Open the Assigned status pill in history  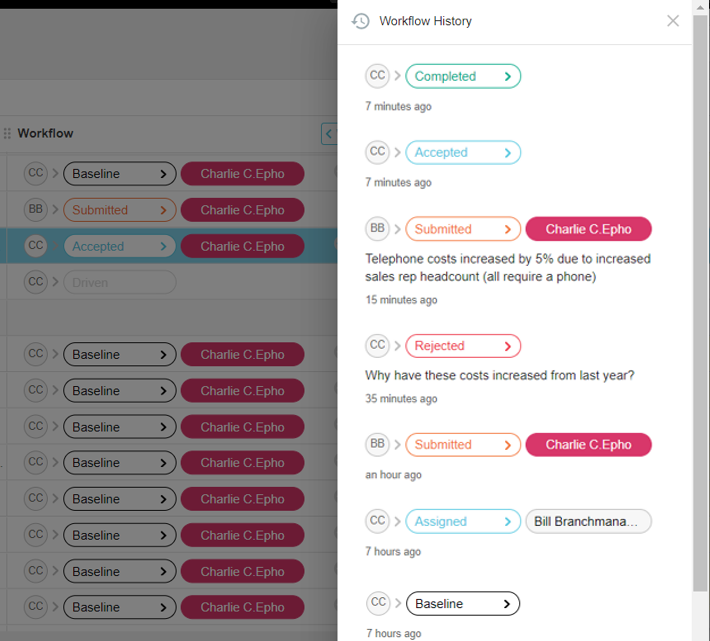[462, 521]
